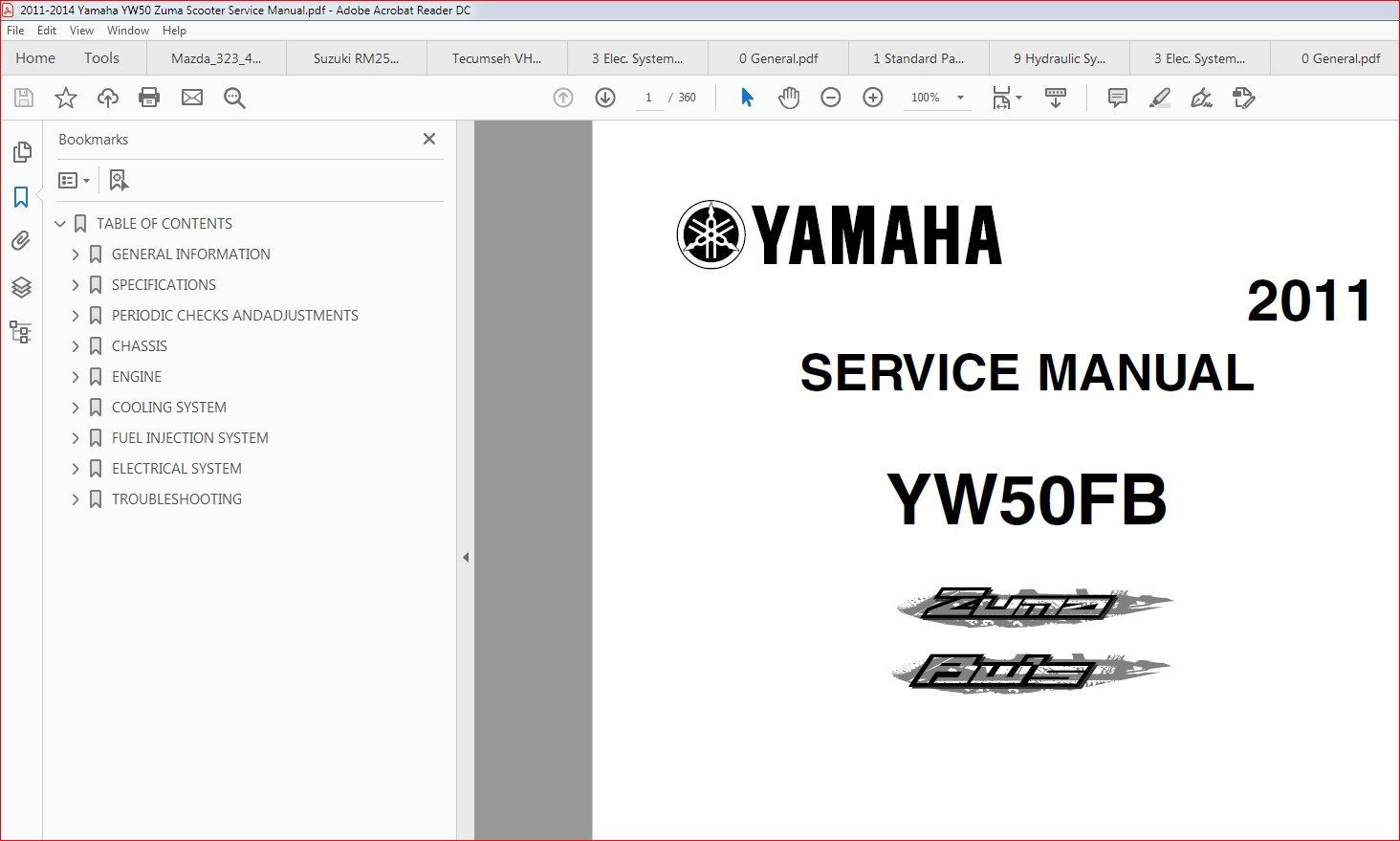
Task: Click the page number input field
Action: 648,98
